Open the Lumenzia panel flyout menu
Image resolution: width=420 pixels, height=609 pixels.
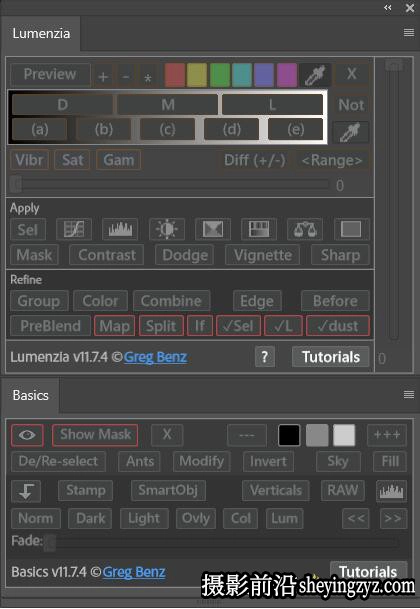pyautogui.click(x=409, y=33)
